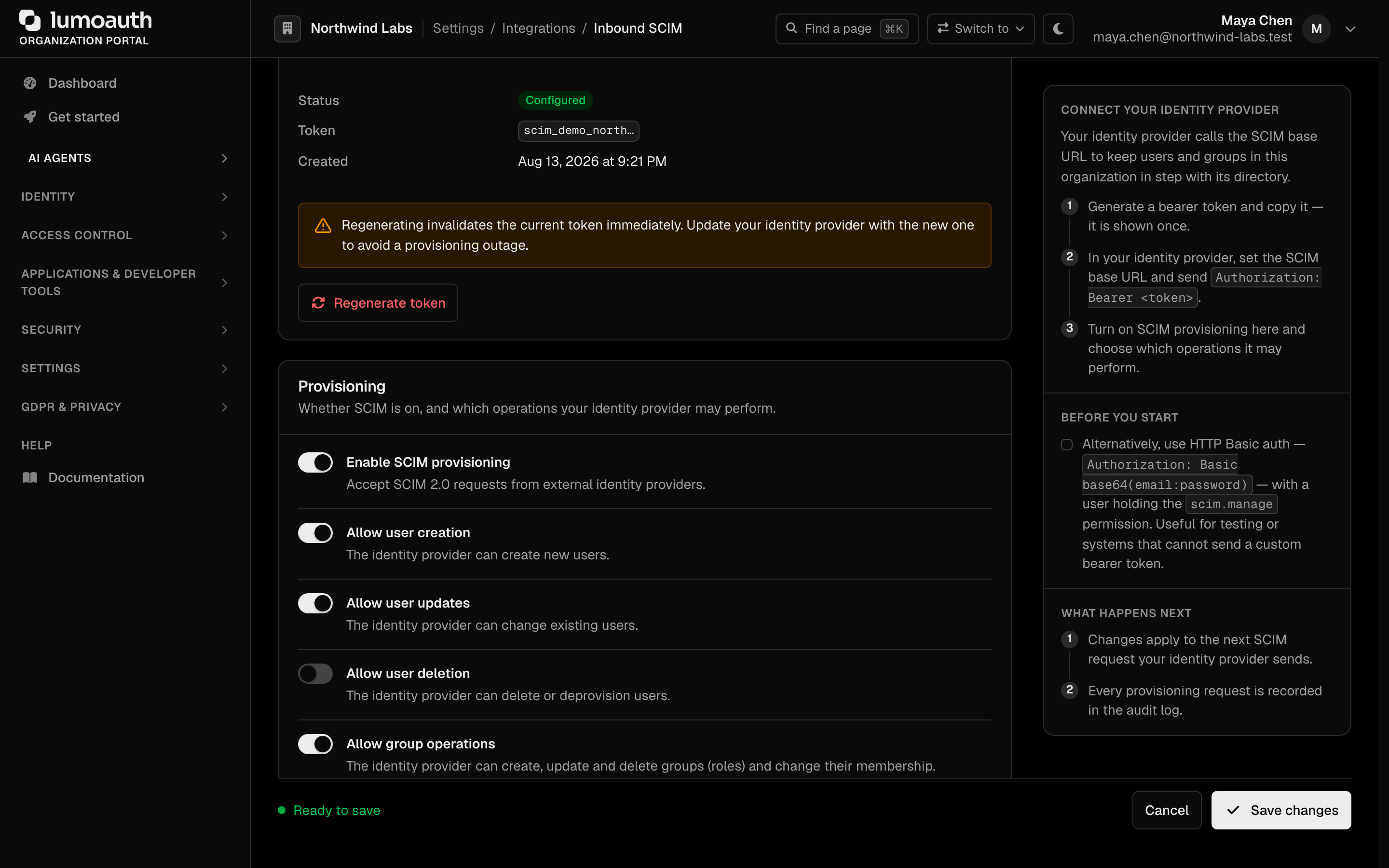Click the lumoauth logo icon
The height and width of the screenshot is (868, 1389).
30,20
